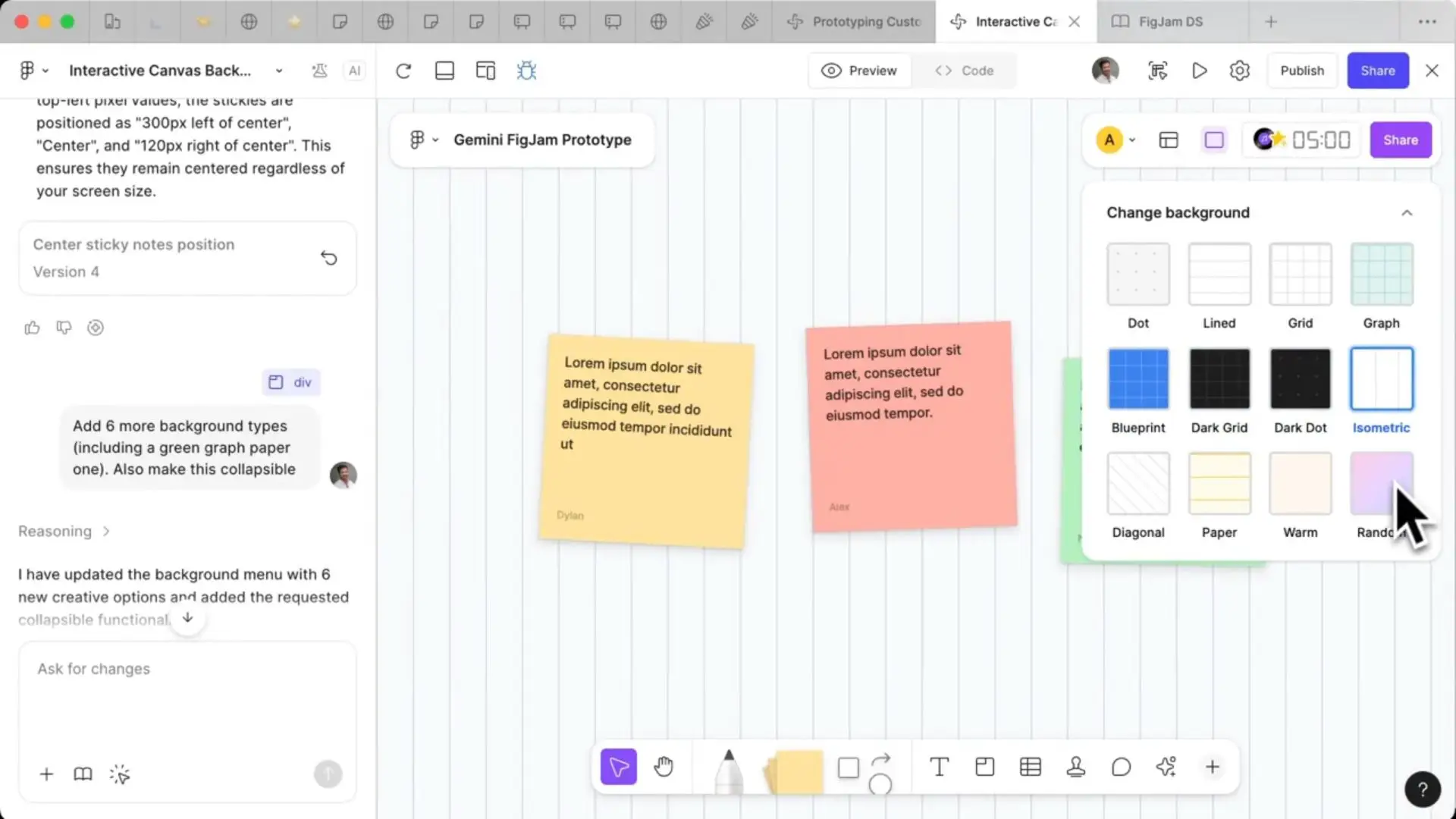
Task: Choose the Lined background swatch
Action: coord(1219,274)
